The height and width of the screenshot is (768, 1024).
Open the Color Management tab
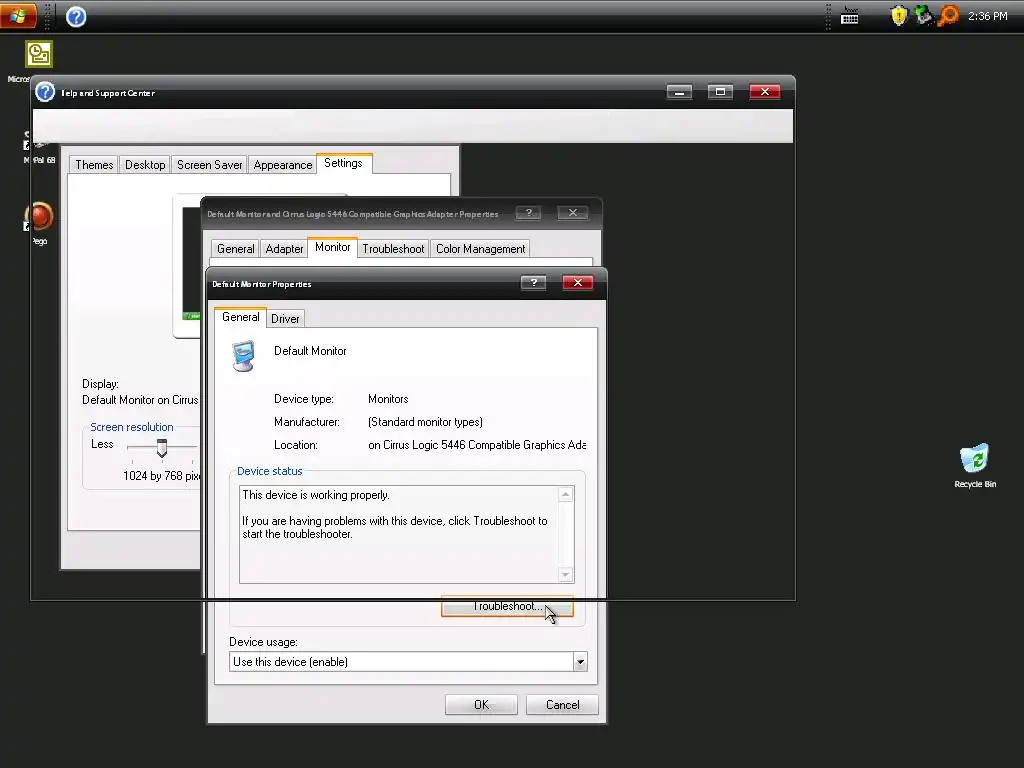tap(480, 249)
